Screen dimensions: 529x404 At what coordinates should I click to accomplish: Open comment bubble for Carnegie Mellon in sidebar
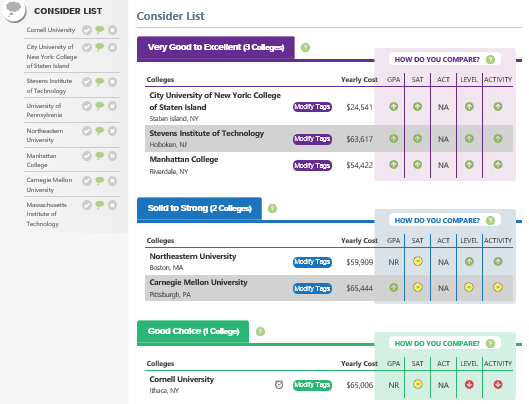100,181
